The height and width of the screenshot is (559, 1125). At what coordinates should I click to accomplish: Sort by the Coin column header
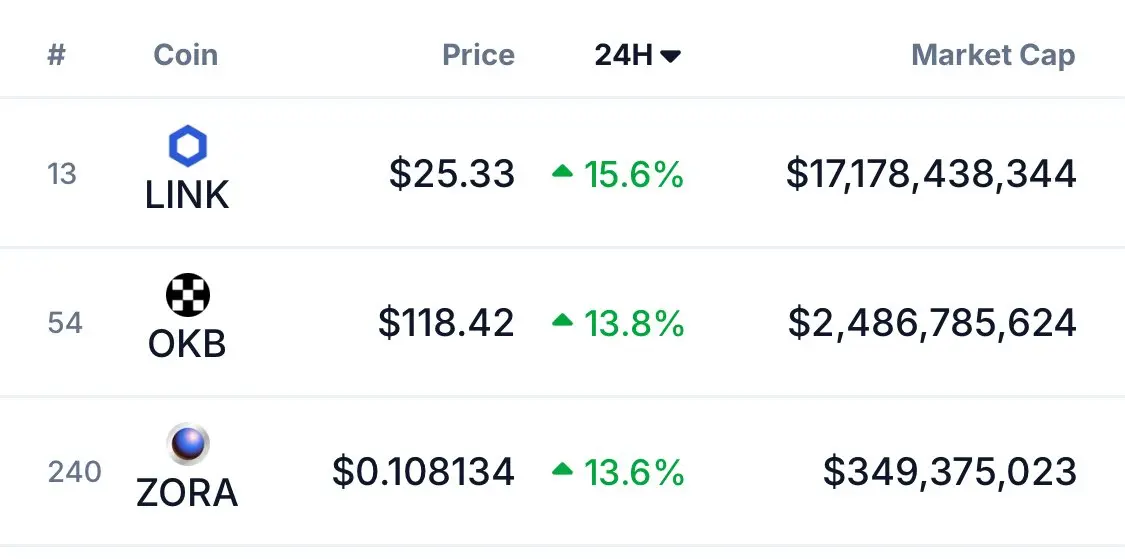pos(186,55)
